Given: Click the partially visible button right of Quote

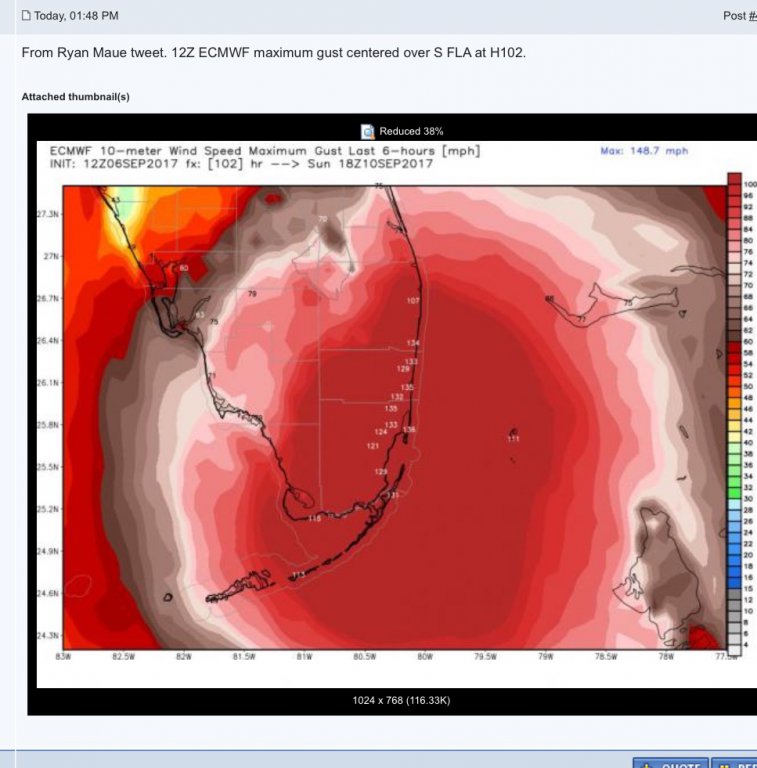Looking at the screenshot, I should 735,764.
